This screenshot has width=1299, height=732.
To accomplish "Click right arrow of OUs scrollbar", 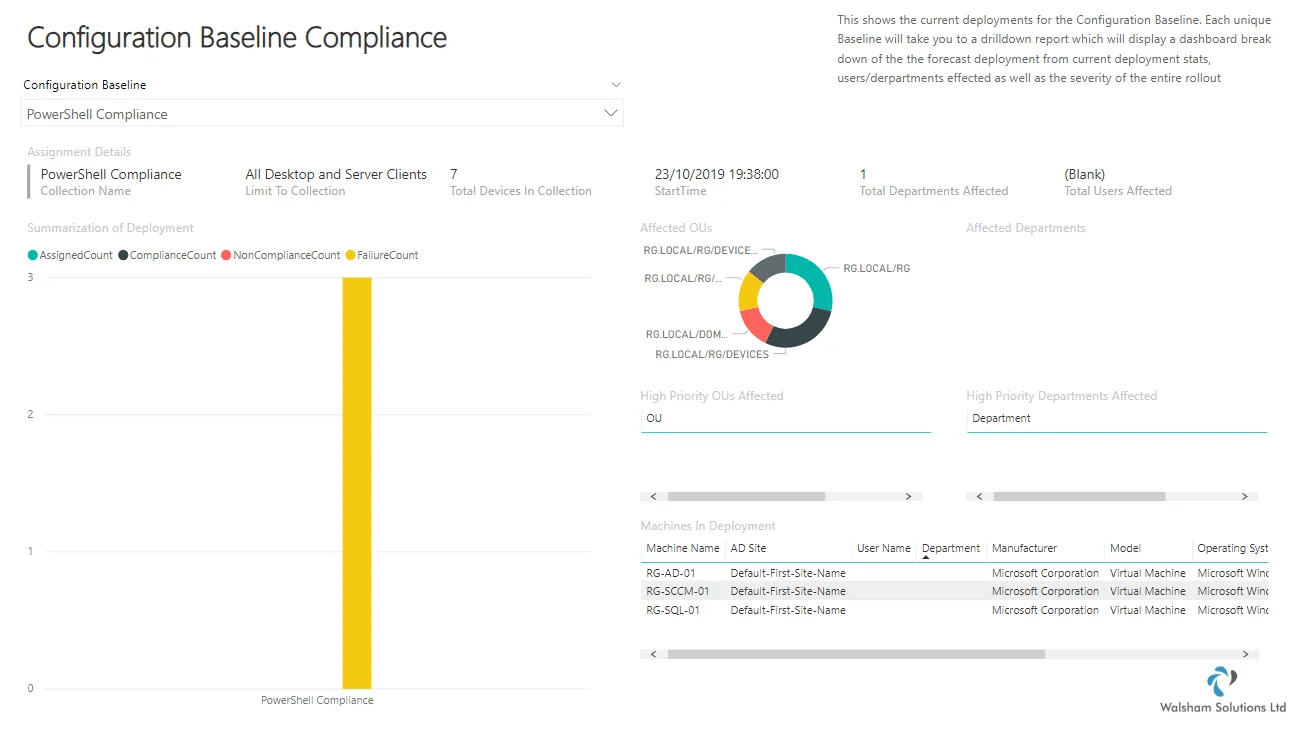I will (909, 496).
